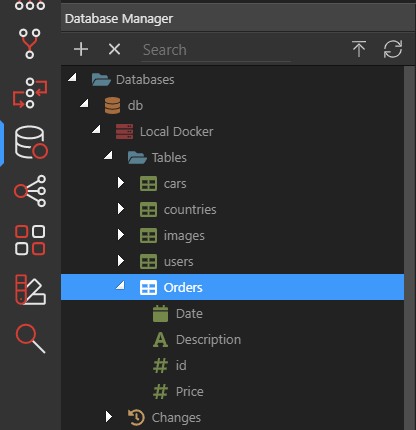Open the swatch and pen design icon
Viewport: 416px width, 430px height.
click(x=30, y=290)
